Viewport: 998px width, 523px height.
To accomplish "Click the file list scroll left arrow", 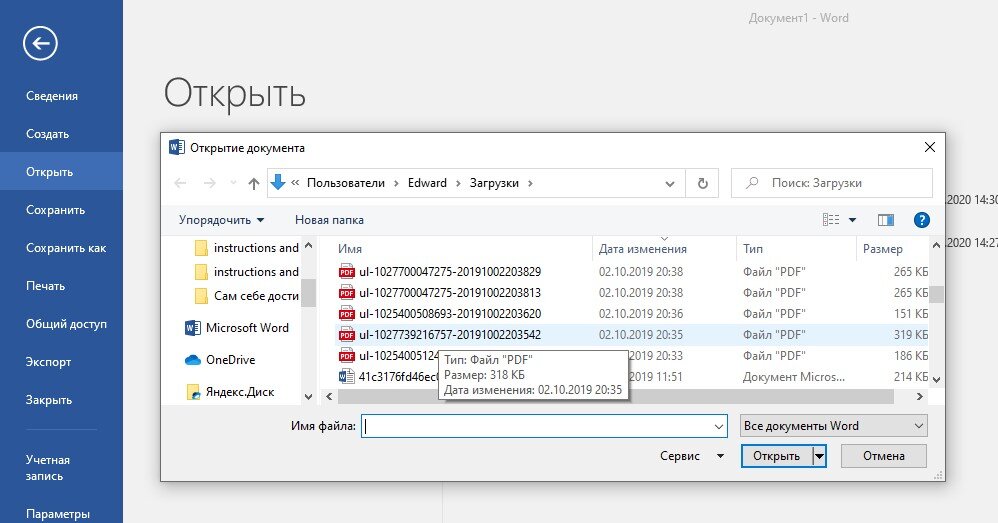I will (x=329, y=396).
